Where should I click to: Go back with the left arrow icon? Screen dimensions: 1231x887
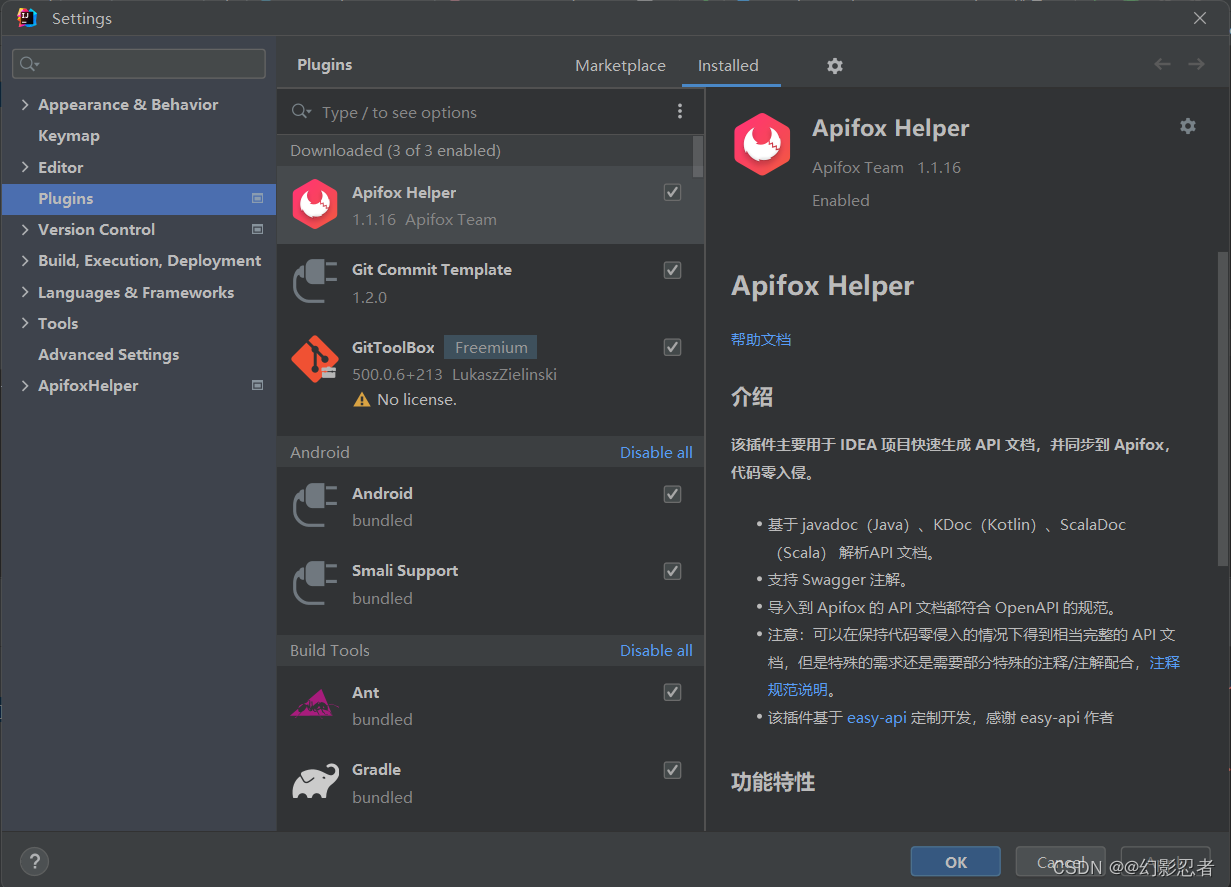point(1162,64)
